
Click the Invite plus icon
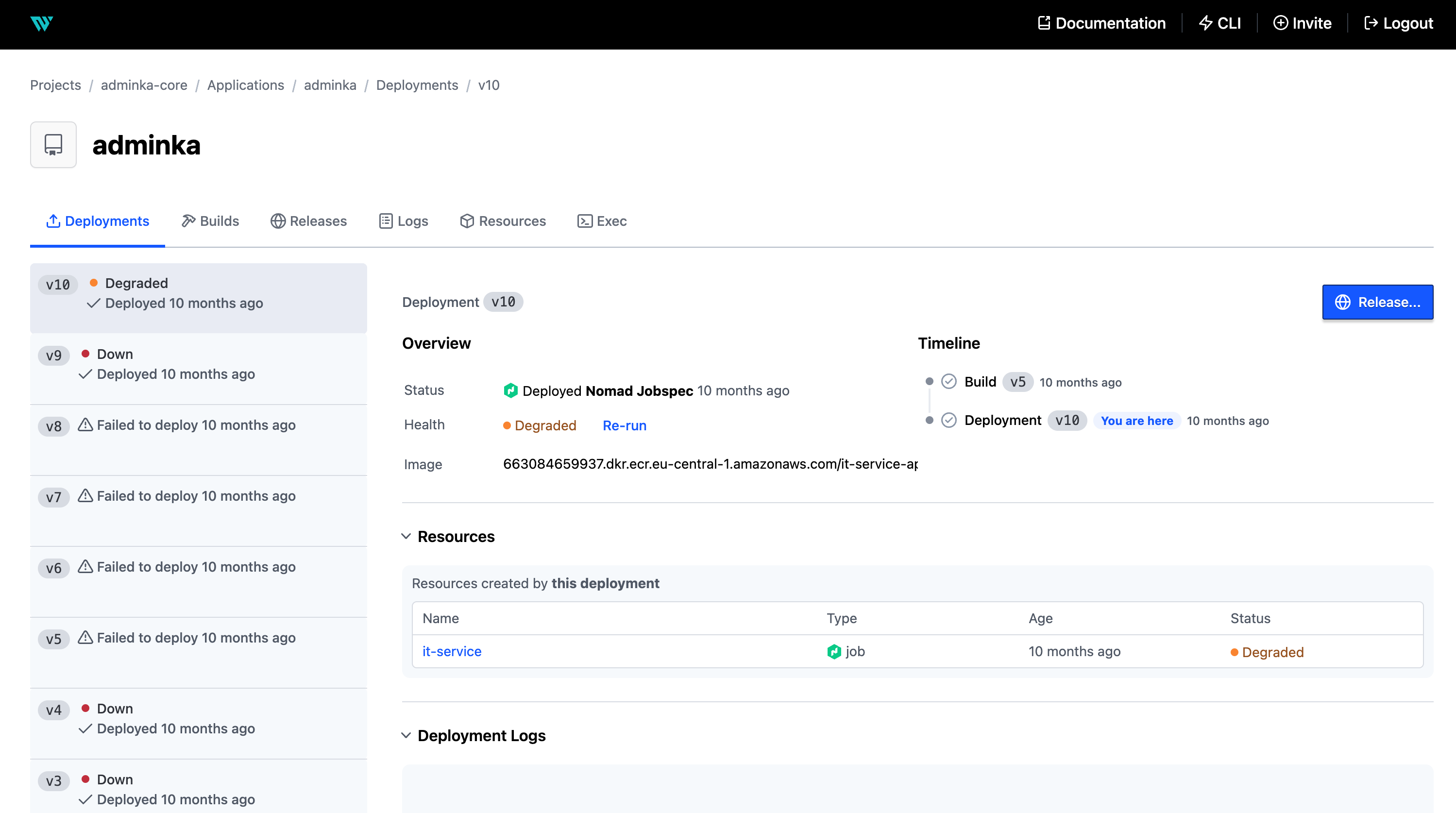pyautogui.click(x=1280, y=23)
